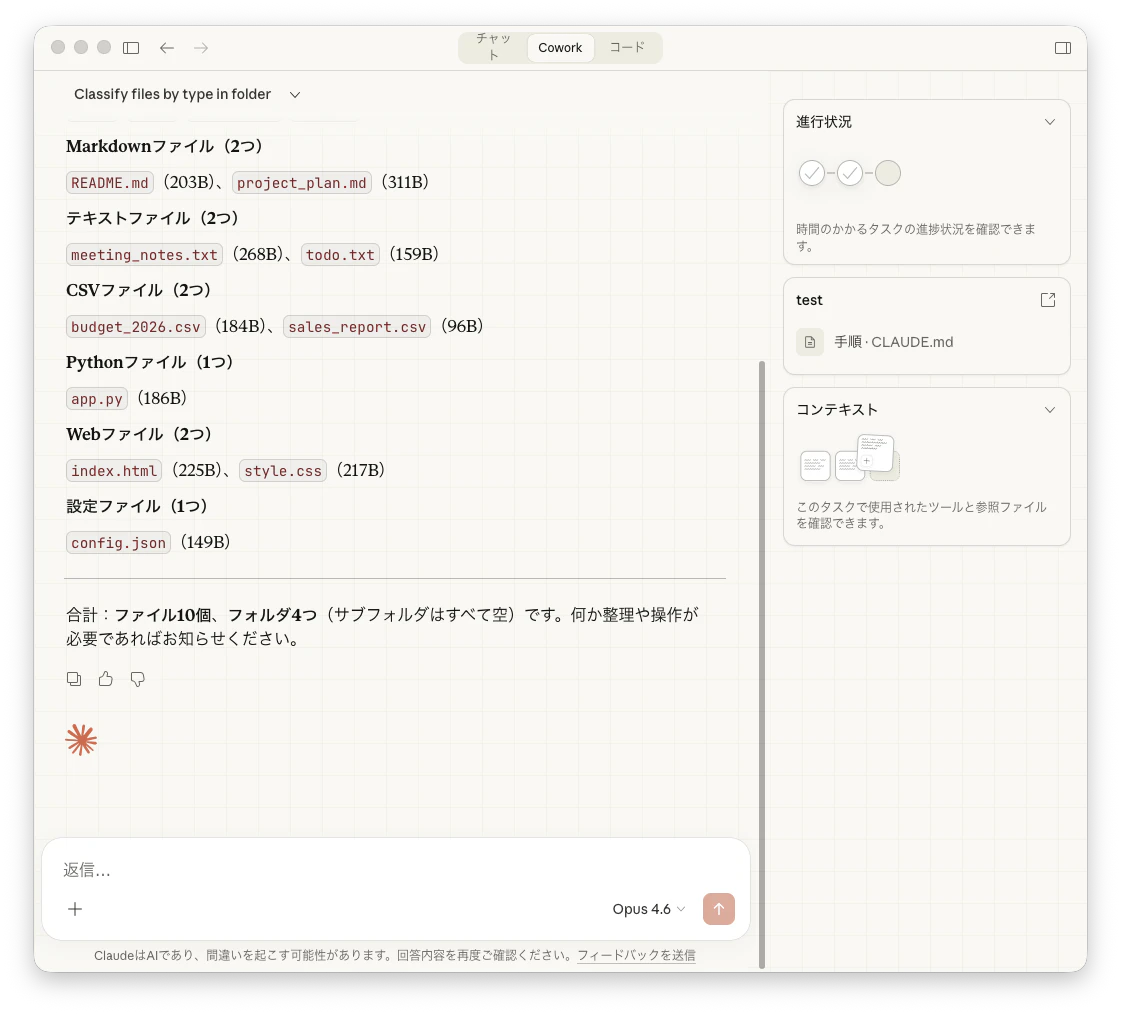Copy the response with the copy icon
The image size is (1121, 1014).
74,679
